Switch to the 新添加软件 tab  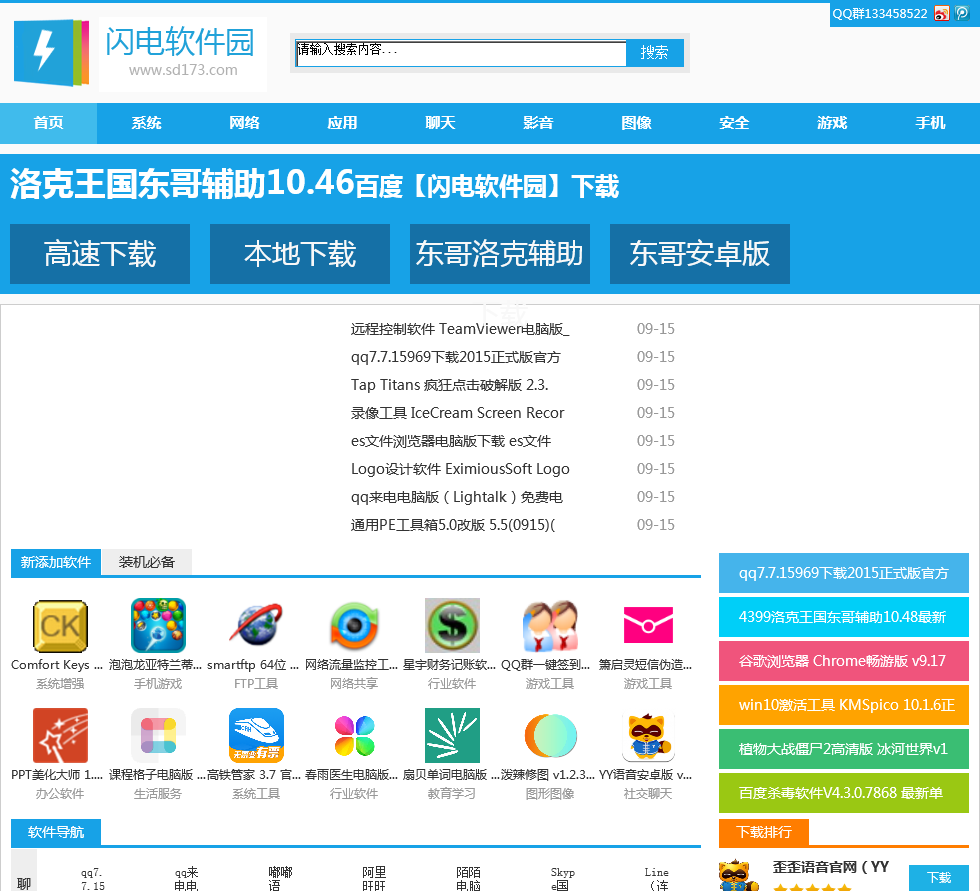click(x=56, y=562)
